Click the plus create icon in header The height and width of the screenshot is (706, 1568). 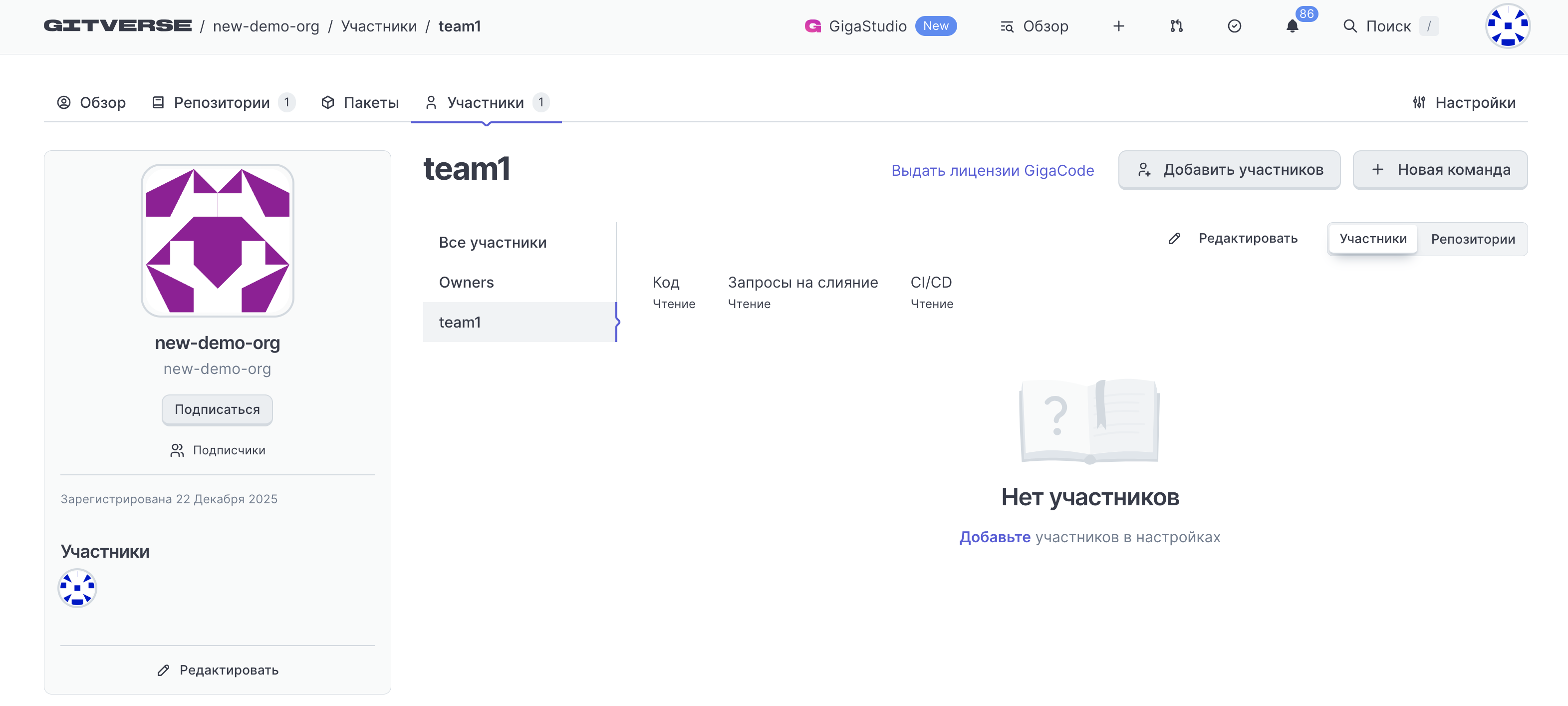1118,26
